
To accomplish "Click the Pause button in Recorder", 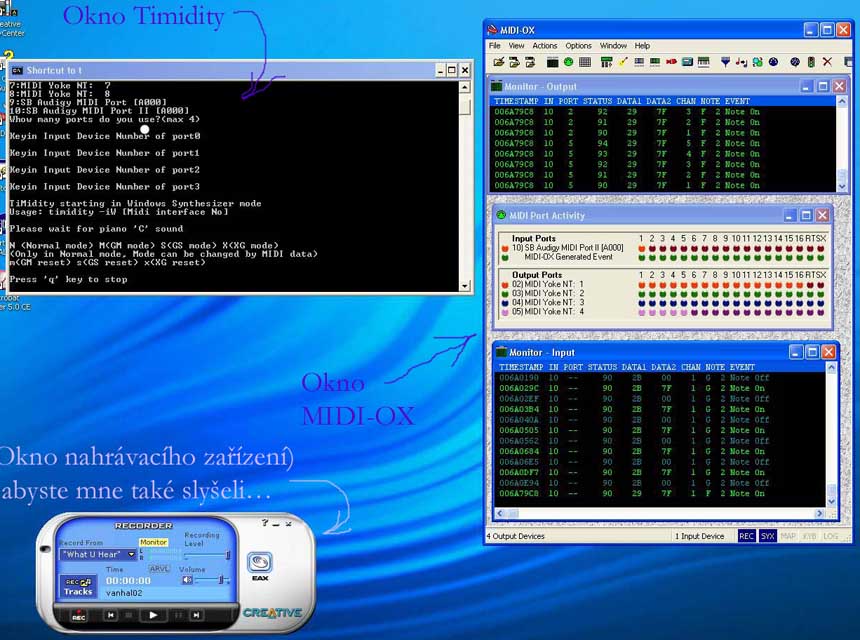I will [x=178, y=615].
